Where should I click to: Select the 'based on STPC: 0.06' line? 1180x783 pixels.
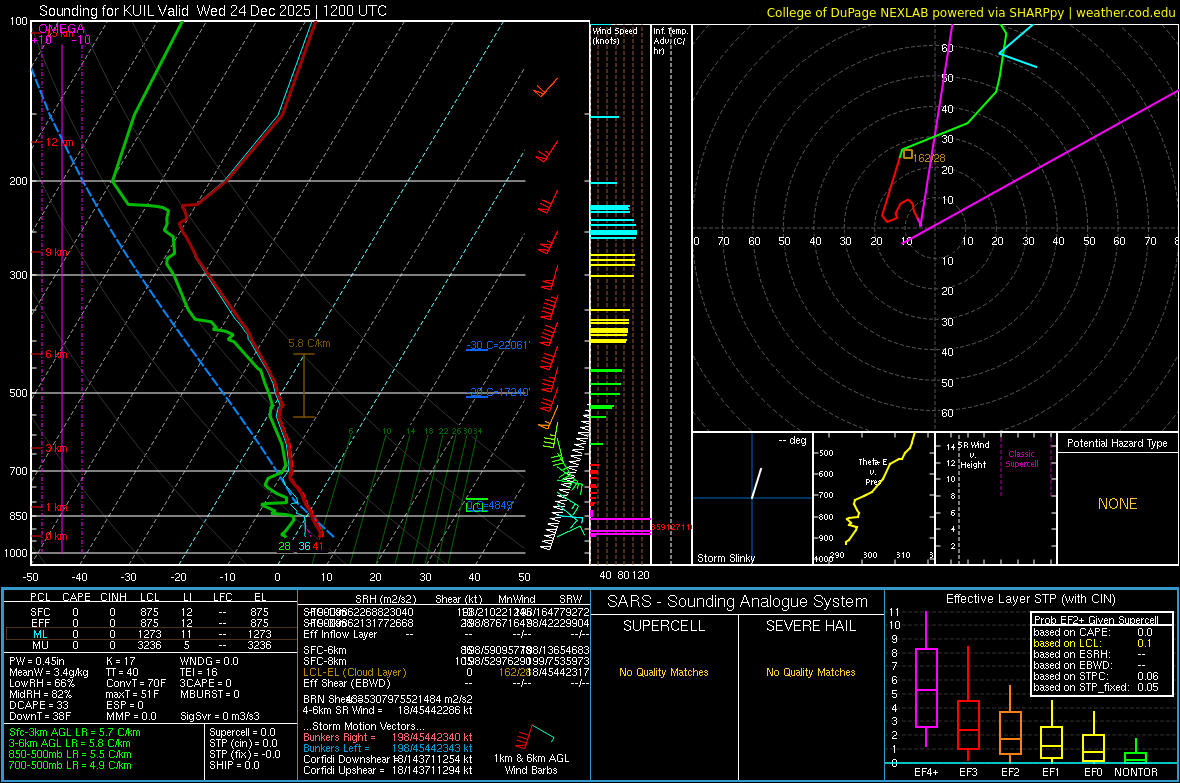tap(1096, 676)
